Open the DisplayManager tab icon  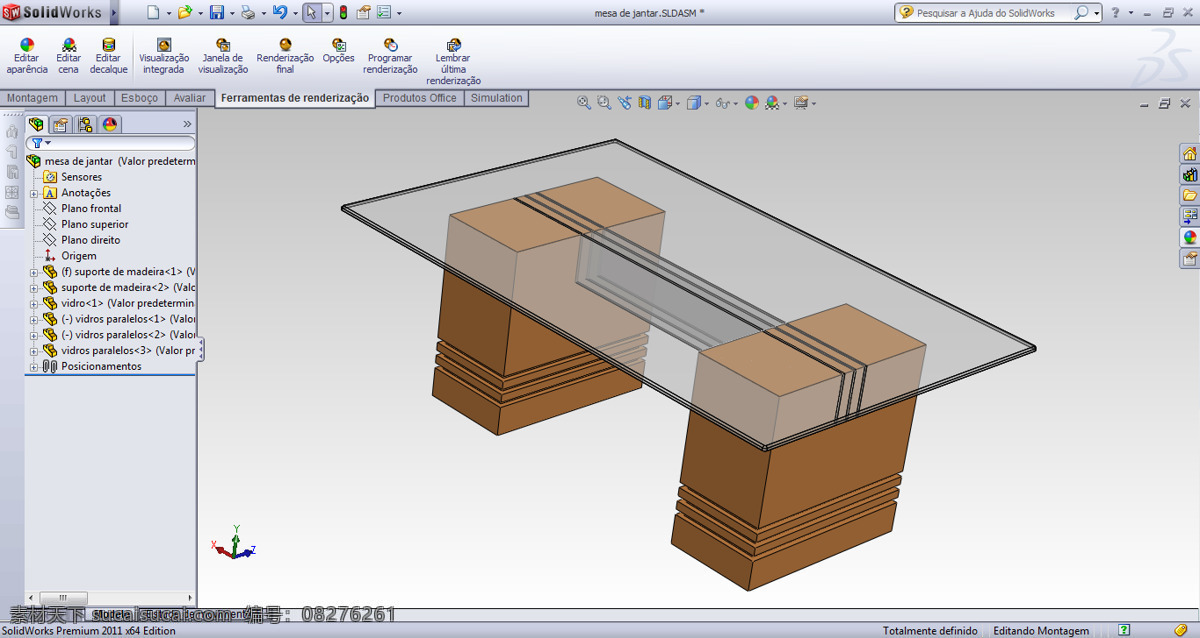(110, 124)
